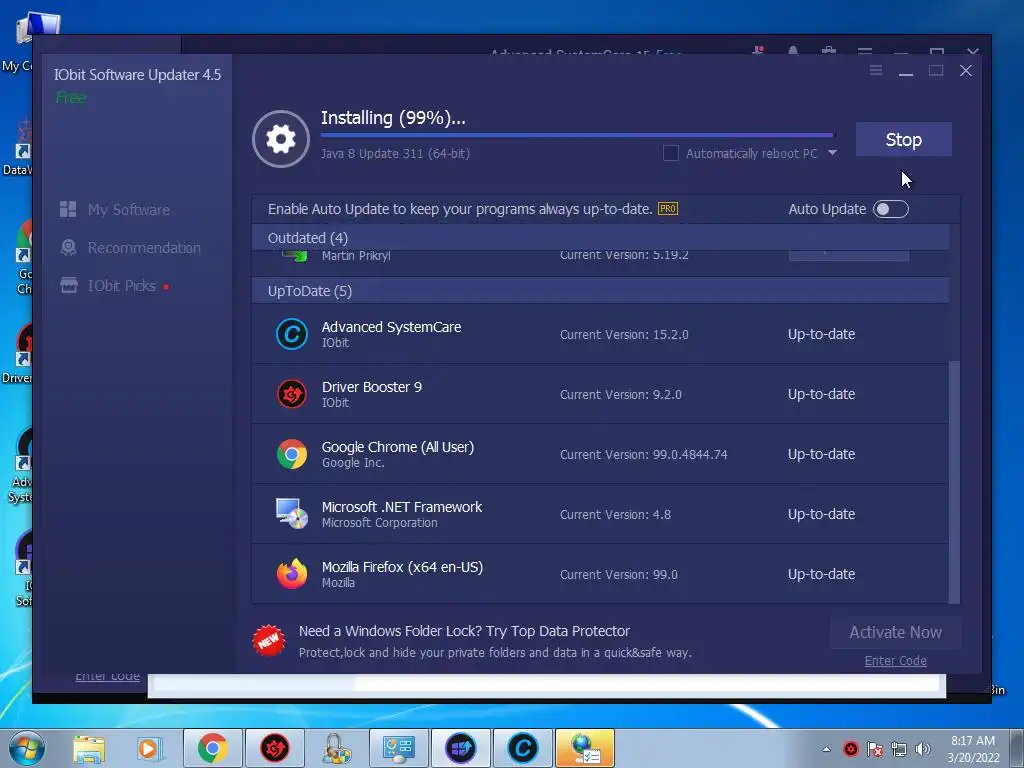Click the software list vertical scrollbar

(954, 482)
